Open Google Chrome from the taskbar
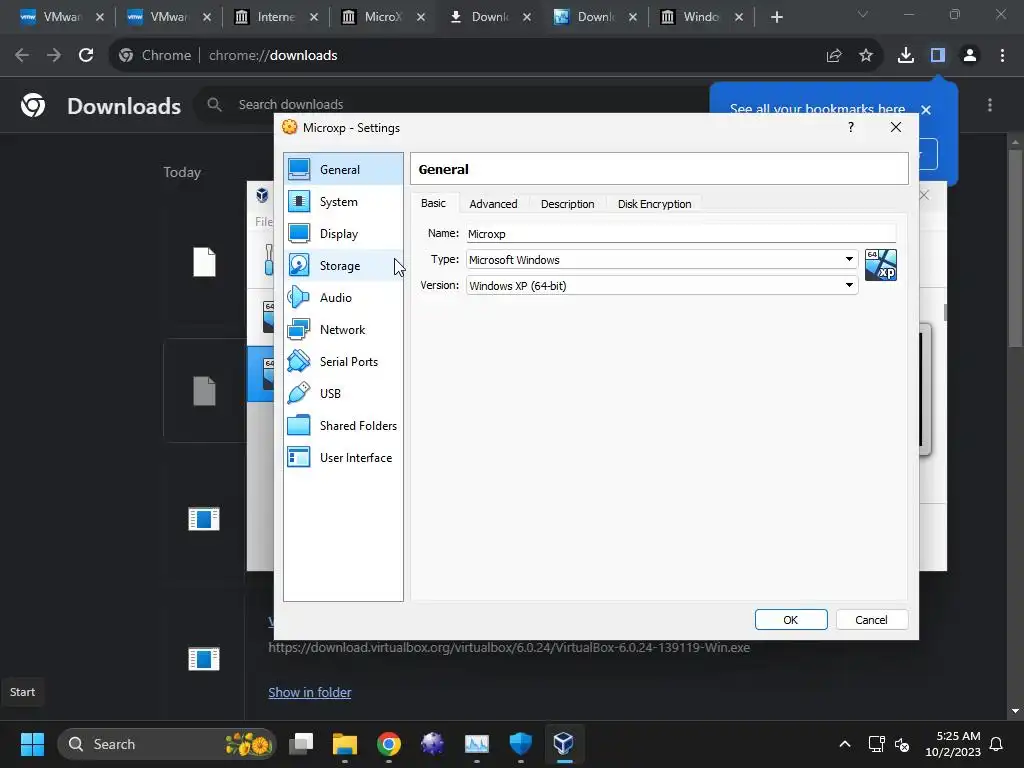The width and height of the screenshot is (1024, 768). (x=389, y=744)
